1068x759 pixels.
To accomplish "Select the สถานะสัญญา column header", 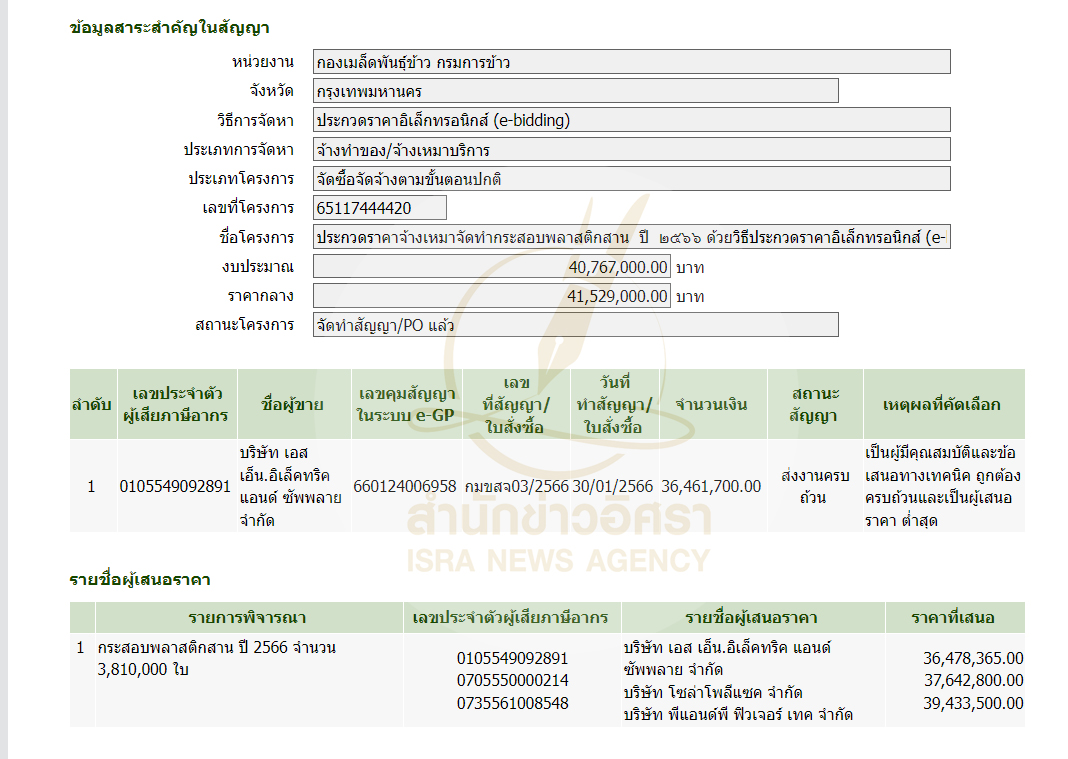I will [814, 405].
